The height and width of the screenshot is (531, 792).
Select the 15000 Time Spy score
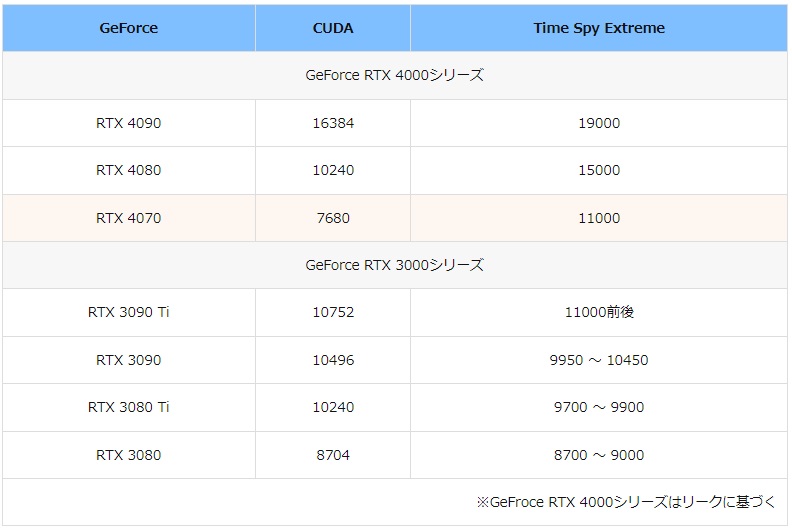598,170
